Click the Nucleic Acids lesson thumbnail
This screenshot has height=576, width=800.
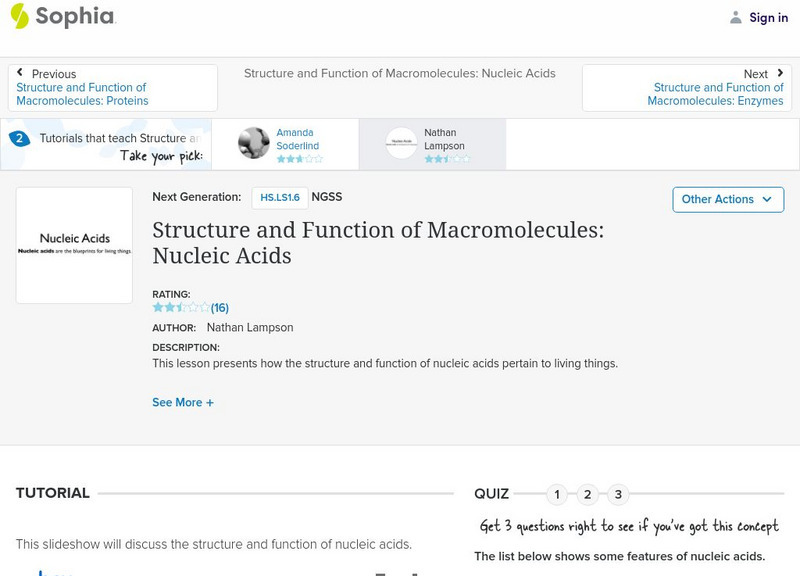click(x=74, y=245)
